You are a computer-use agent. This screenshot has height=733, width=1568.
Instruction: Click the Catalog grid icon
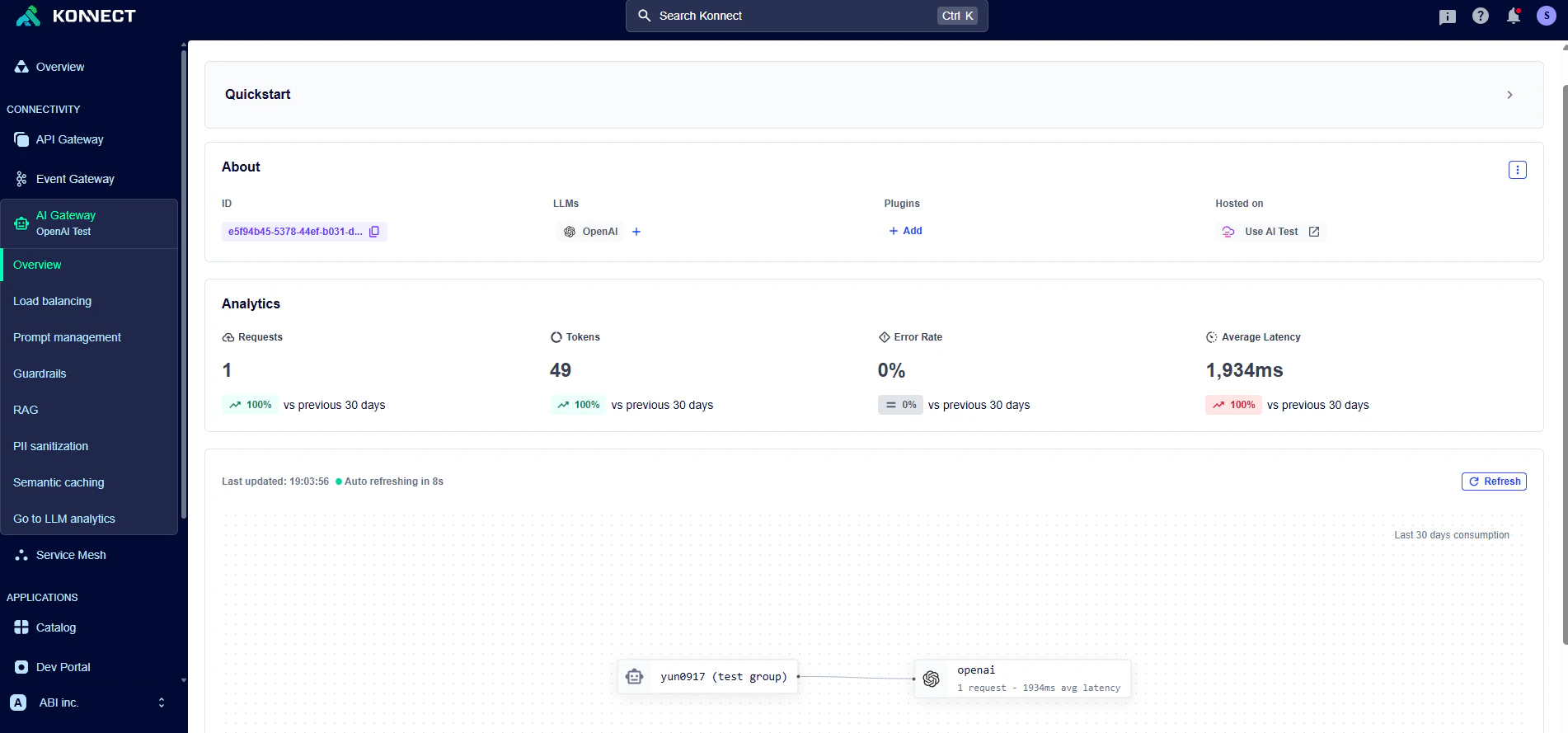(21, 627)
